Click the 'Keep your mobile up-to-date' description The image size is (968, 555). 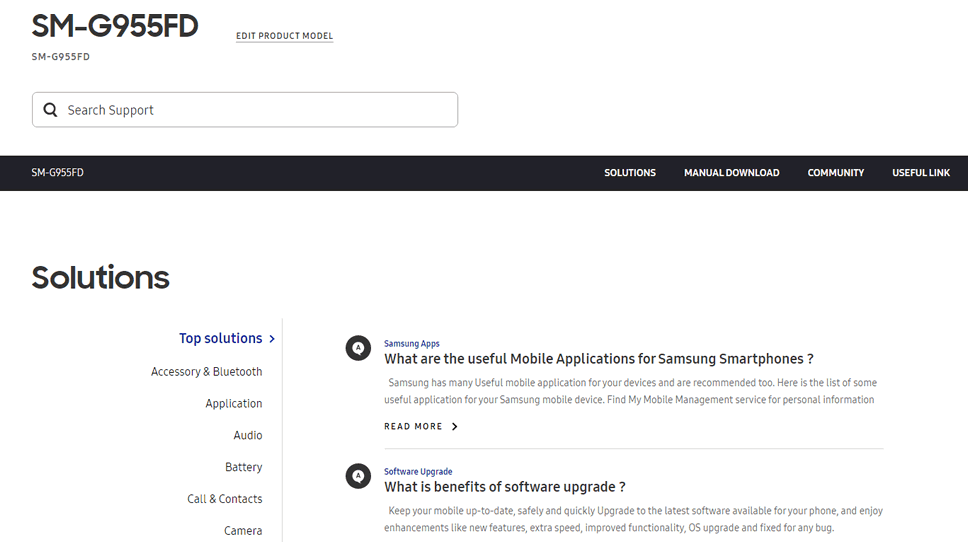tap(633, 519)
